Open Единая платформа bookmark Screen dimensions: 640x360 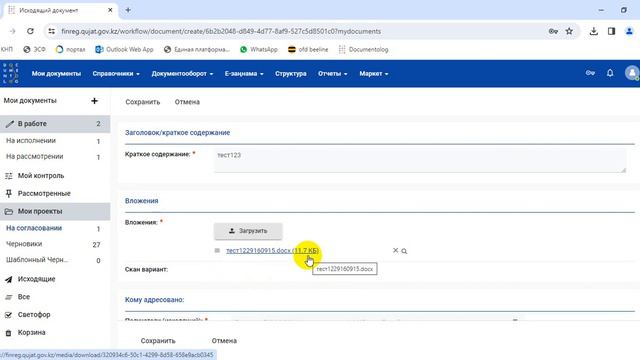[197, 49]
